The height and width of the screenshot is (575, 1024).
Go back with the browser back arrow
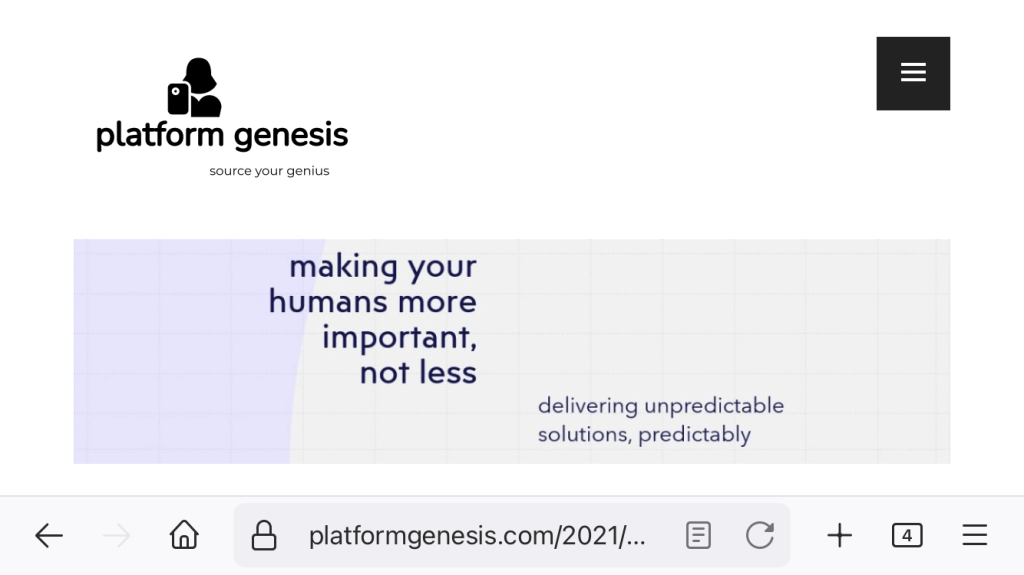coord(49,536)
